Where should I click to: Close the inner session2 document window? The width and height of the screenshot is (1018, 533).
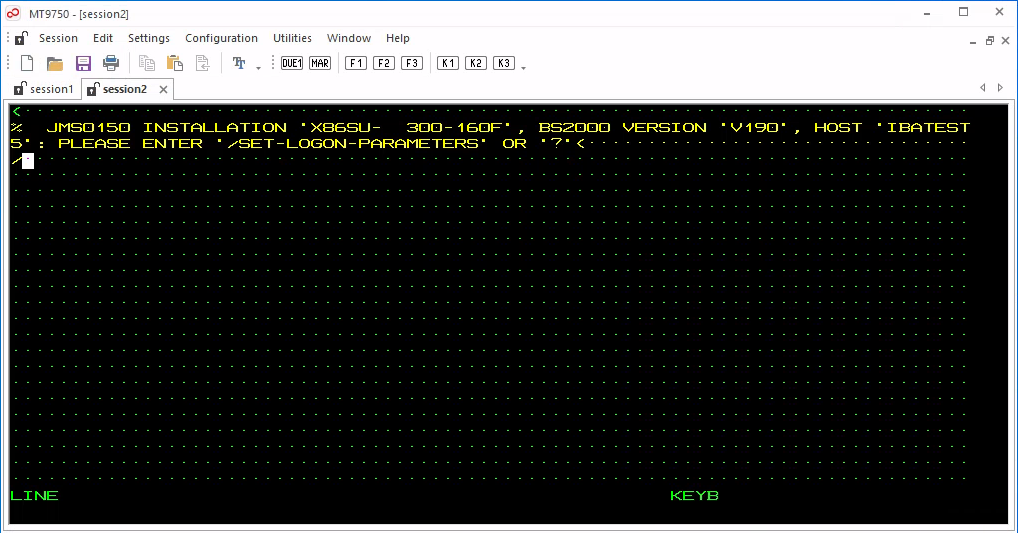point(1006,40)
